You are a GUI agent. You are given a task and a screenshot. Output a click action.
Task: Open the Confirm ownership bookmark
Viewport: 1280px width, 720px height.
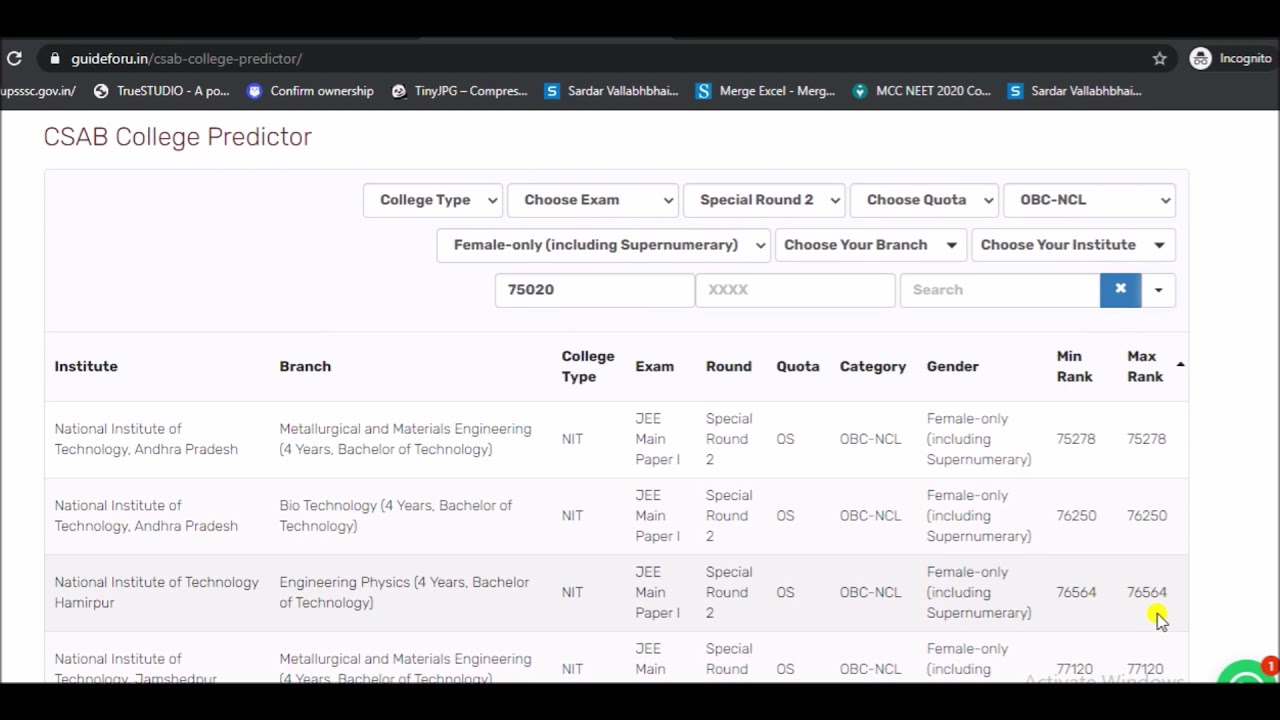pyautogui.click(x=310, y=91)
